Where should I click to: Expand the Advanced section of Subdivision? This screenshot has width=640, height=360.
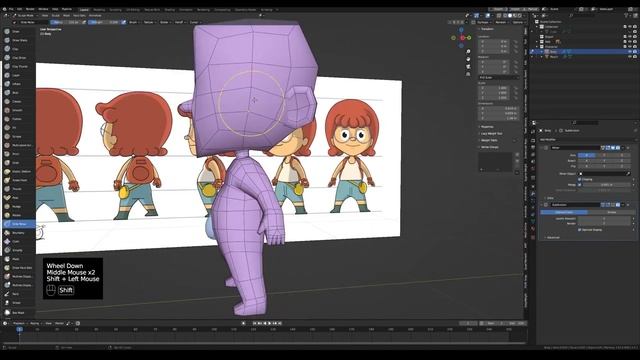click(552, 237)
